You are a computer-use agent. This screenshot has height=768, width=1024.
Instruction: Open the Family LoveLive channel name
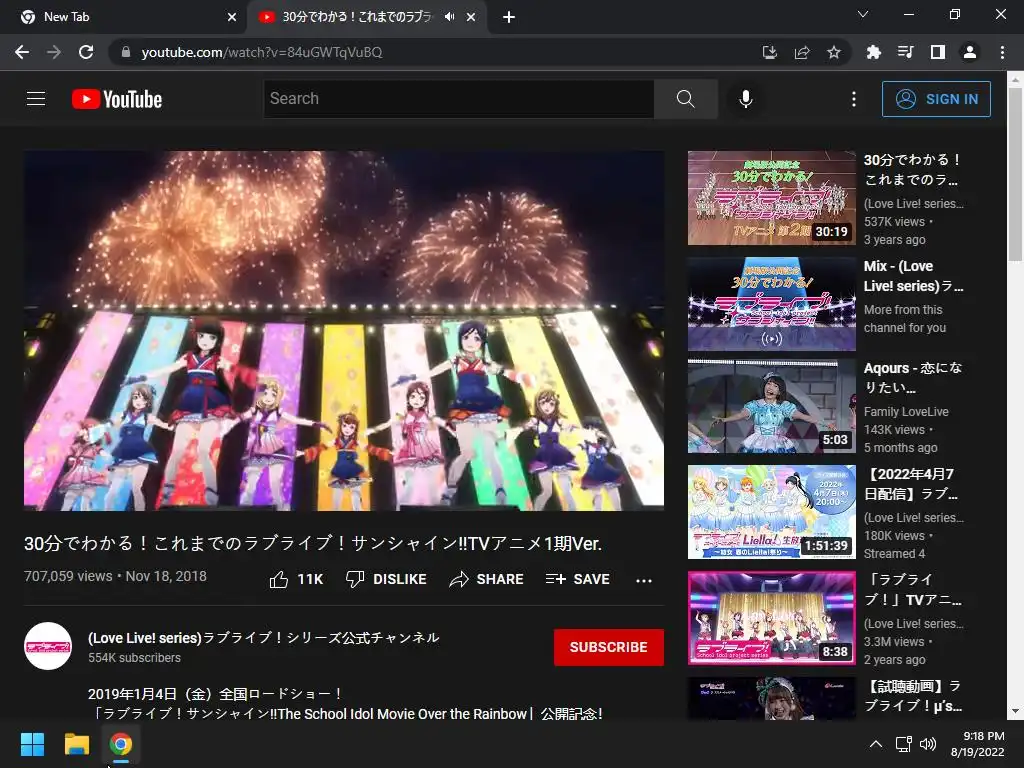click(x=906, y=411)
